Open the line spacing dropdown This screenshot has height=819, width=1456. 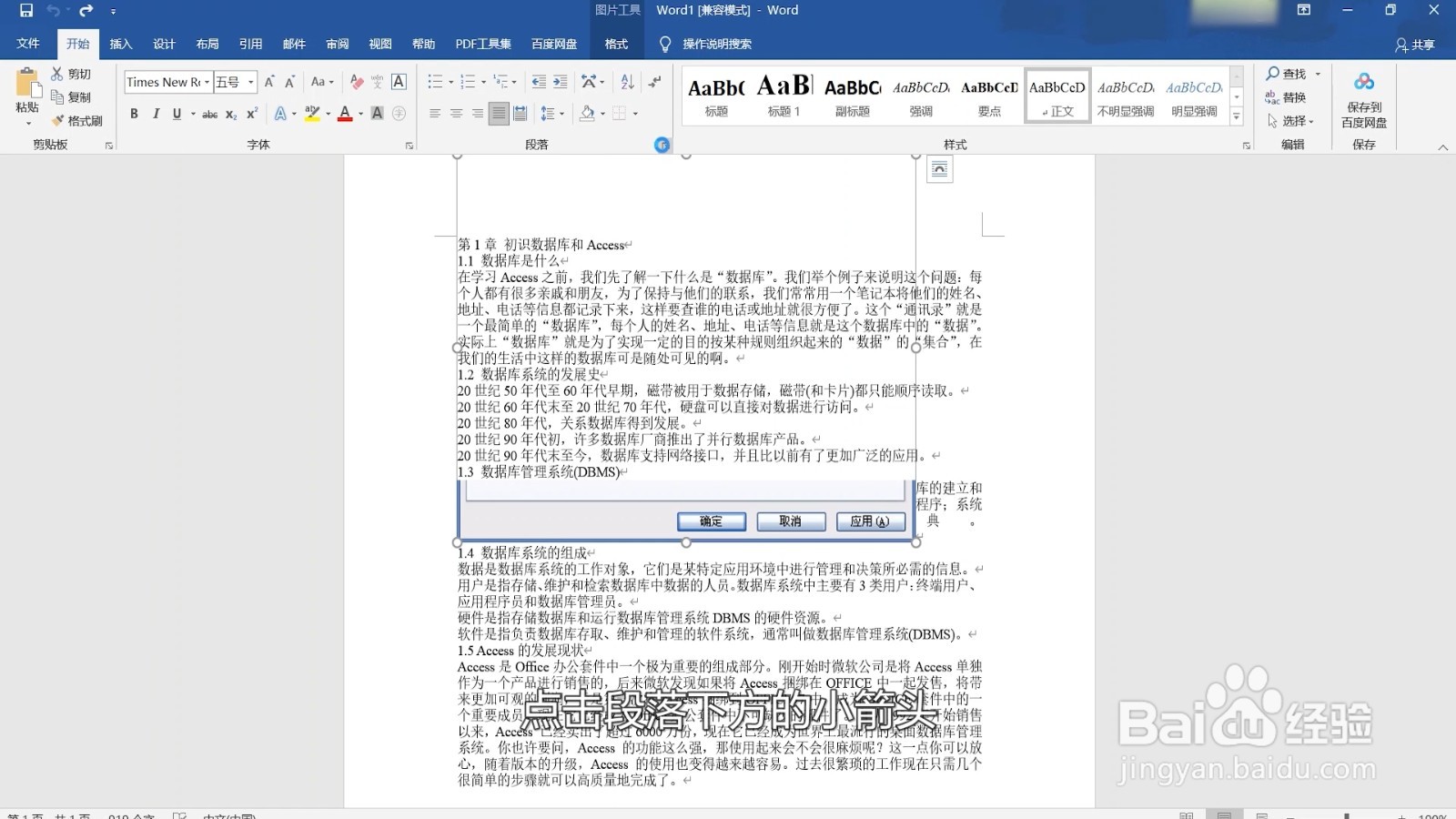[x=552, y=114]
